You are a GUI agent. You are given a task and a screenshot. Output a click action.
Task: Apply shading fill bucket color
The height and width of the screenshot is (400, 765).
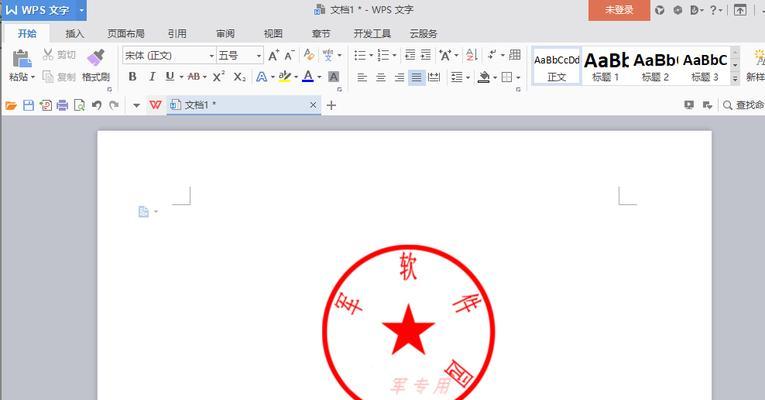483,77
